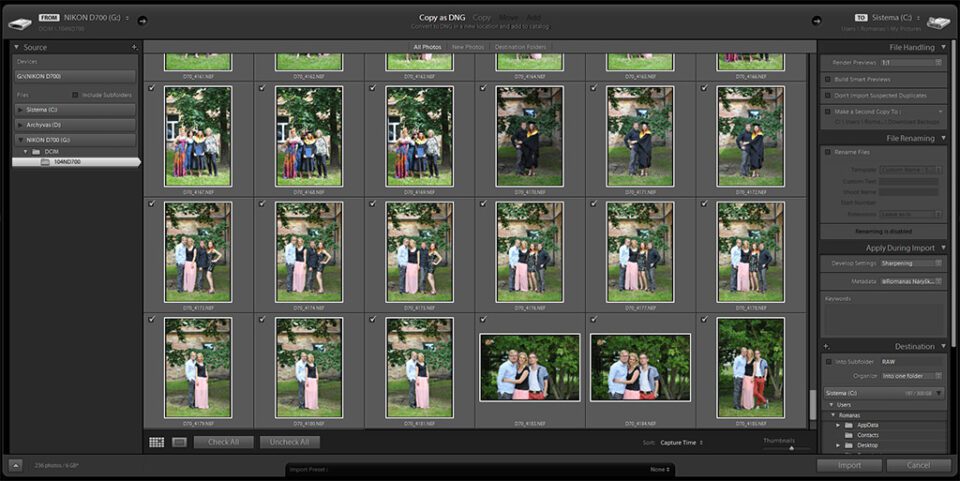Collapse Source panel triangle

coord(17,47)
